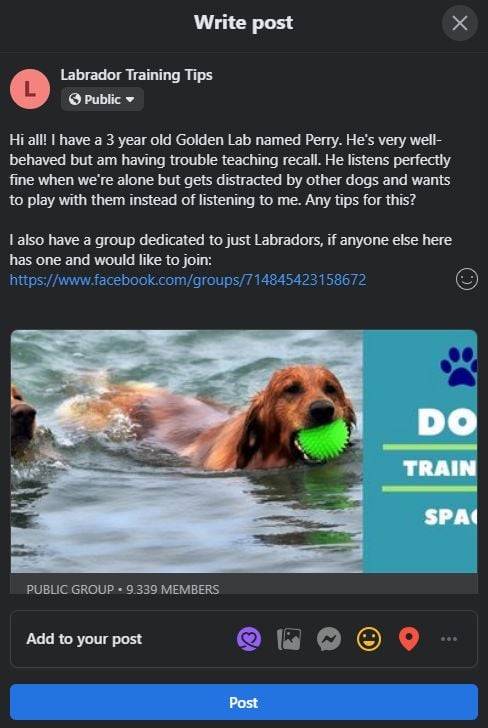Click the caret arrow next to Public
488x728 pixels.
(130, 99)
